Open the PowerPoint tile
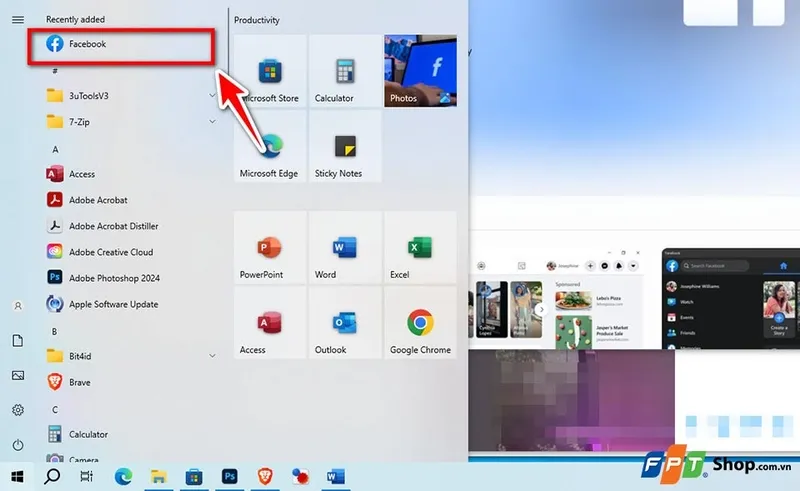 [x=270, y=248]
